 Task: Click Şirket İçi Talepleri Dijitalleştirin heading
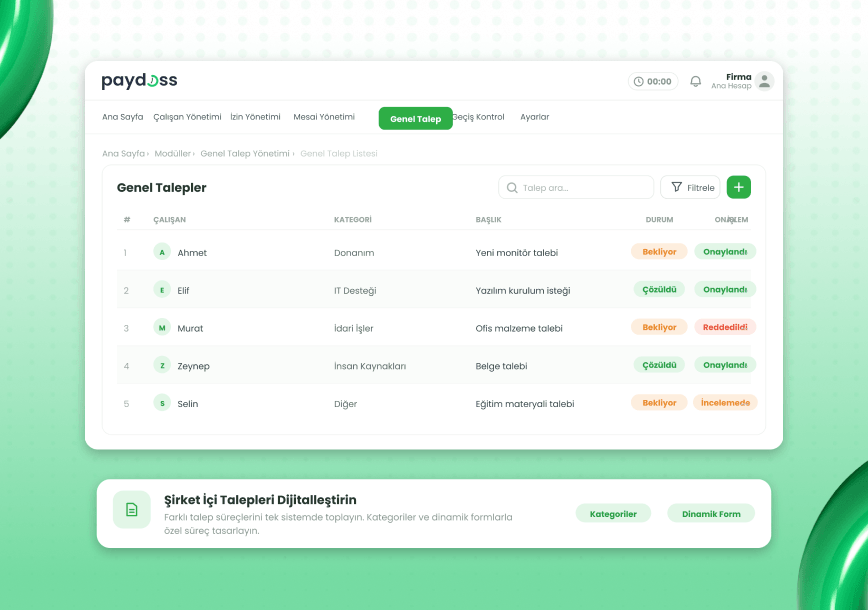260,500
